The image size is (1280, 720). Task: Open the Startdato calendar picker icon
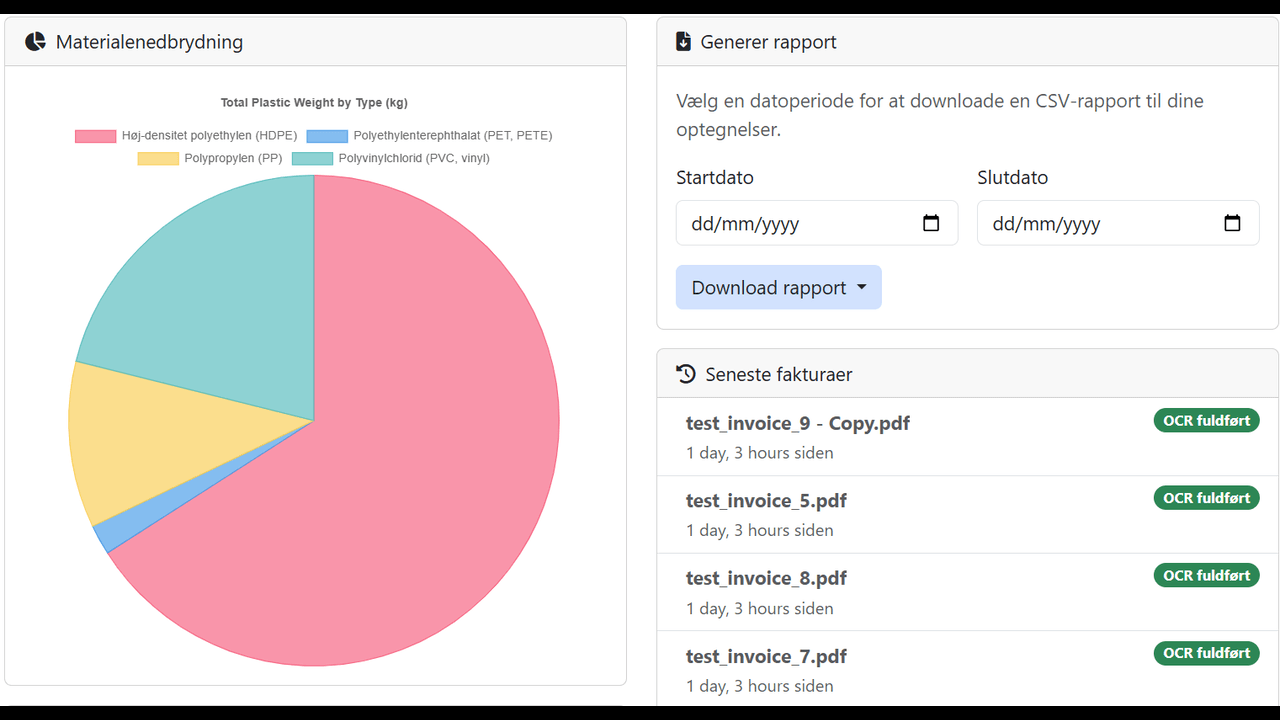point(931,223)
